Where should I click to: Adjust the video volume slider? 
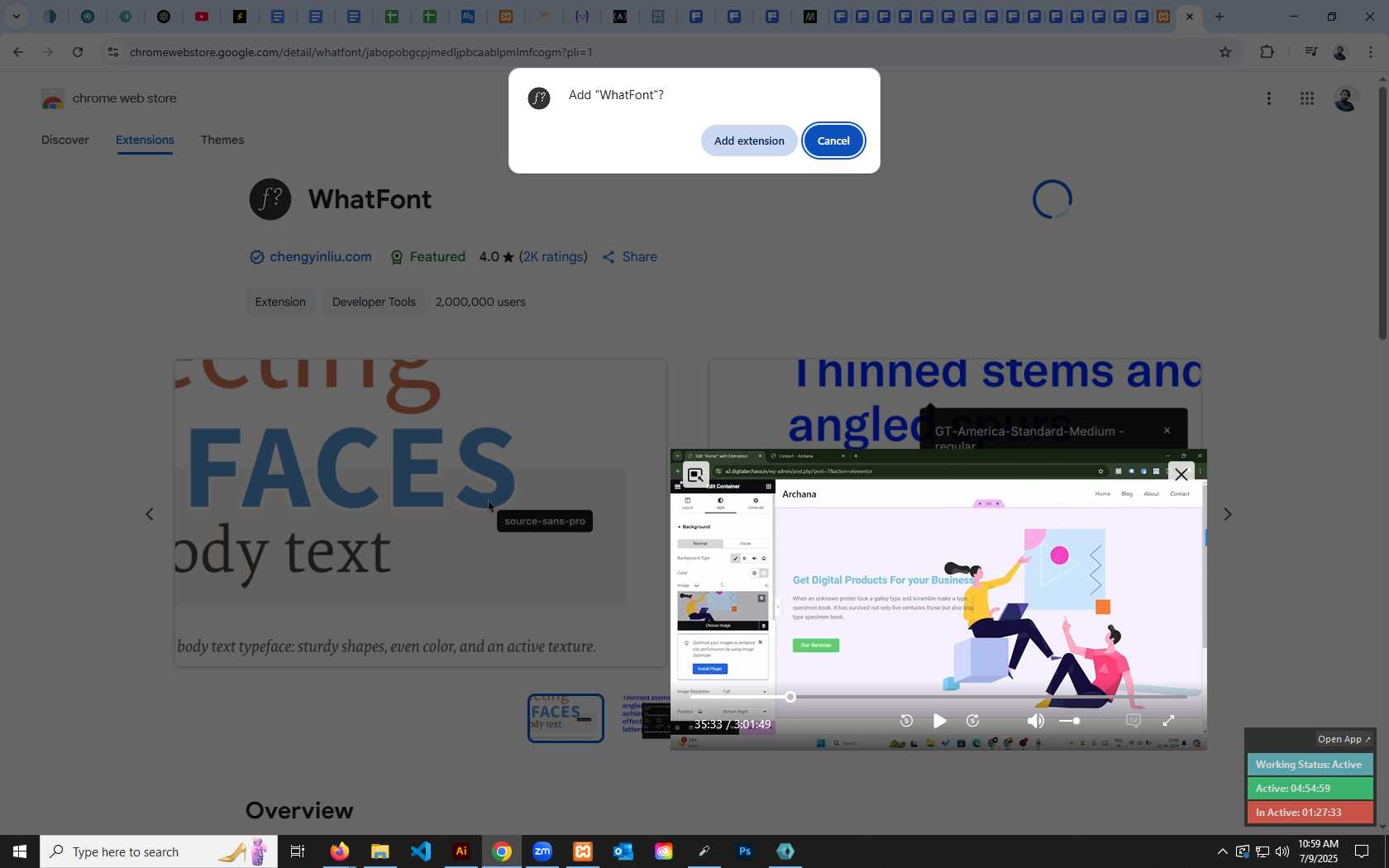1069,721
